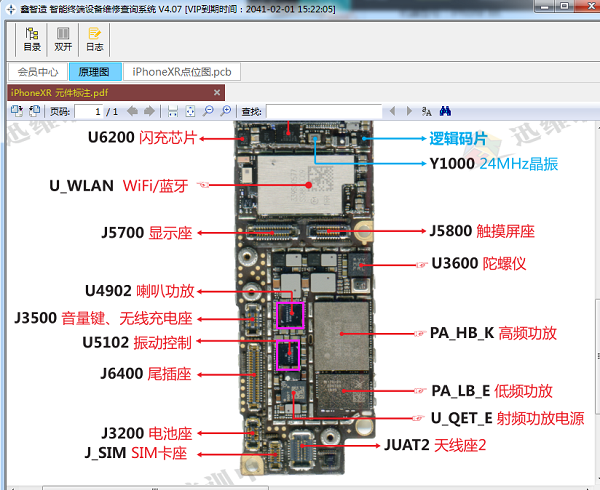Open the 日志 log tool
Image resolution: width=600 pixels, height=490 pixels.
pyautogui.click(x=95, y=39)
